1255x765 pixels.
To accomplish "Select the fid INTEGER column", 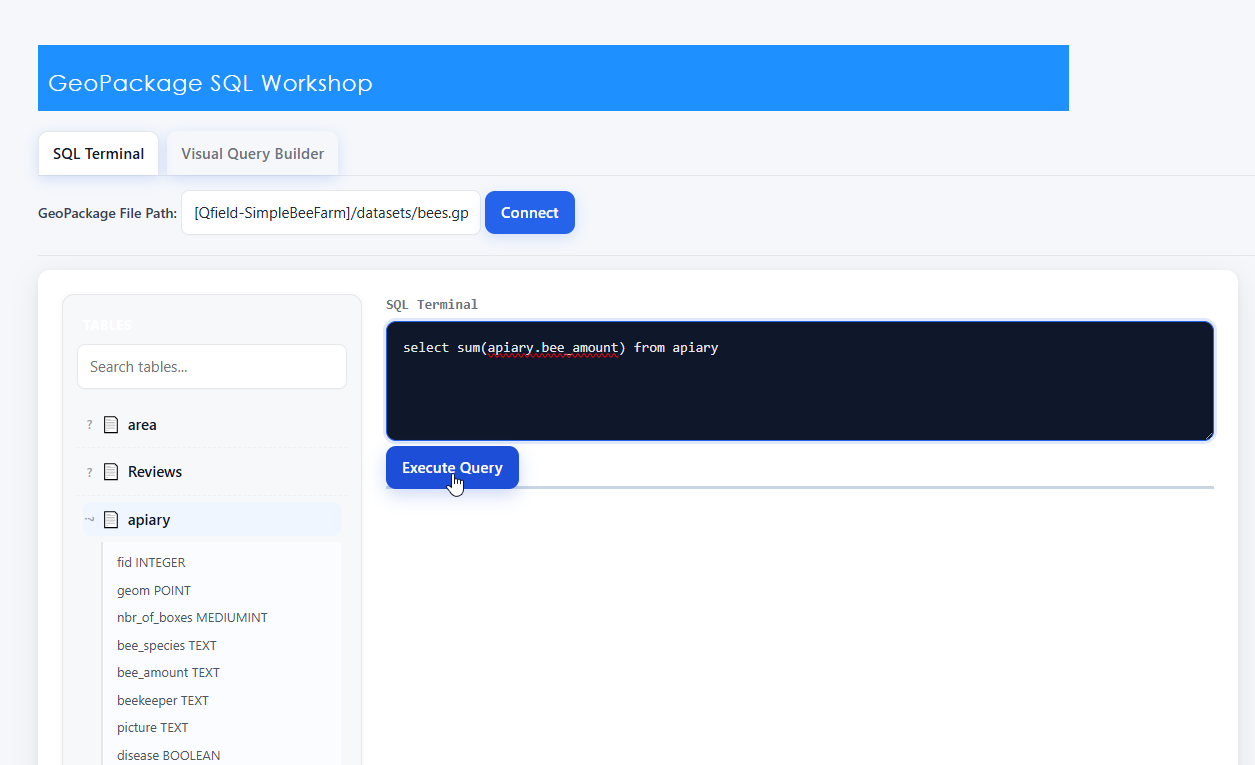I will pyautogui.click(x=151, y=563).
